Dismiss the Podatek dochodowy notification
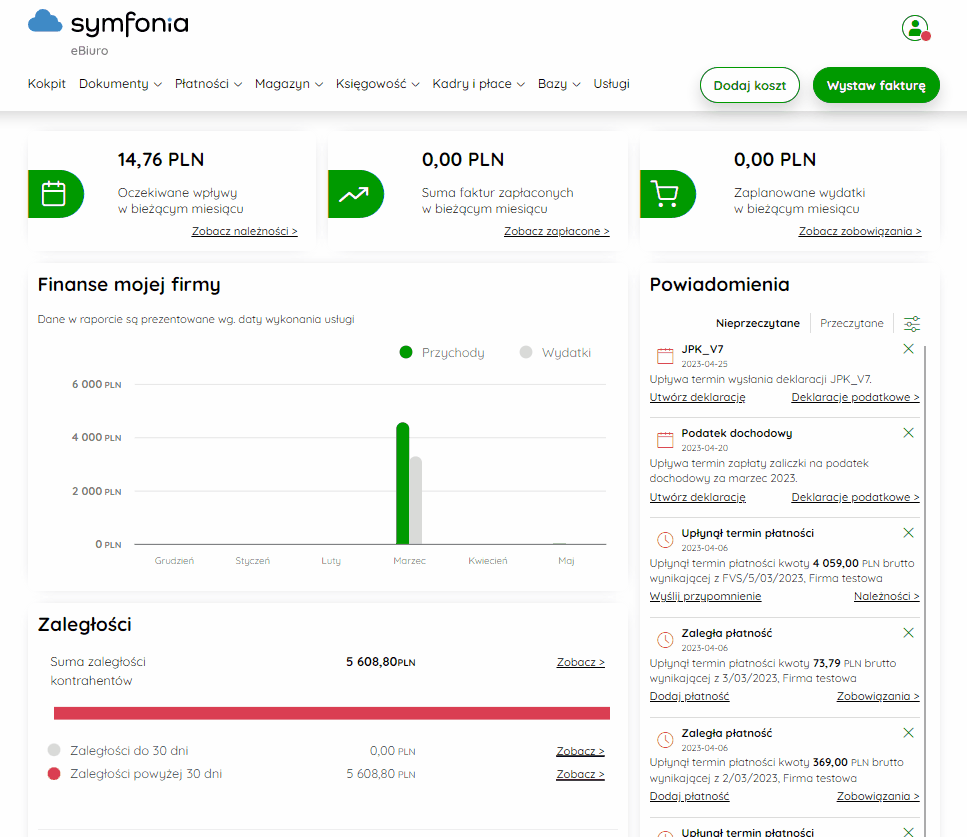This screenshot has height=837, width=967. 908,432
